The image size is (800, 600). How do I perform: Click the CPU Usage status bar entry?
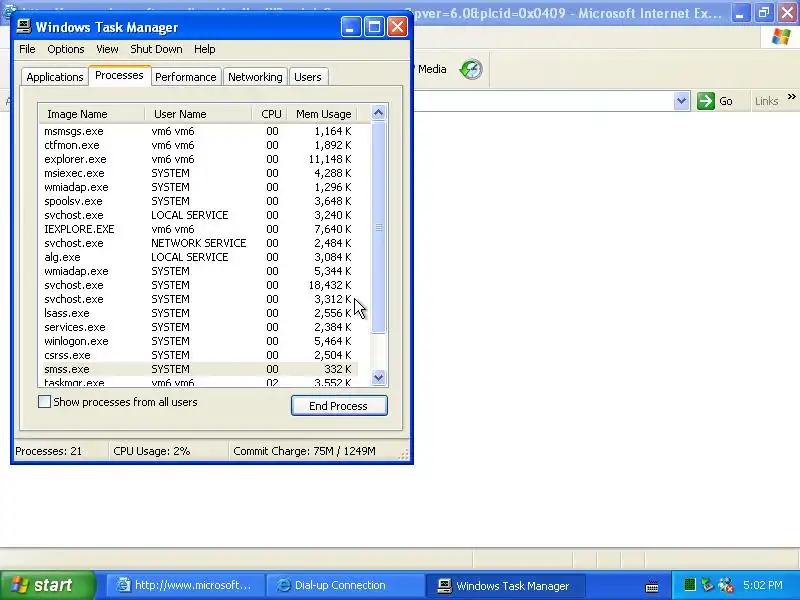point(152,451)
